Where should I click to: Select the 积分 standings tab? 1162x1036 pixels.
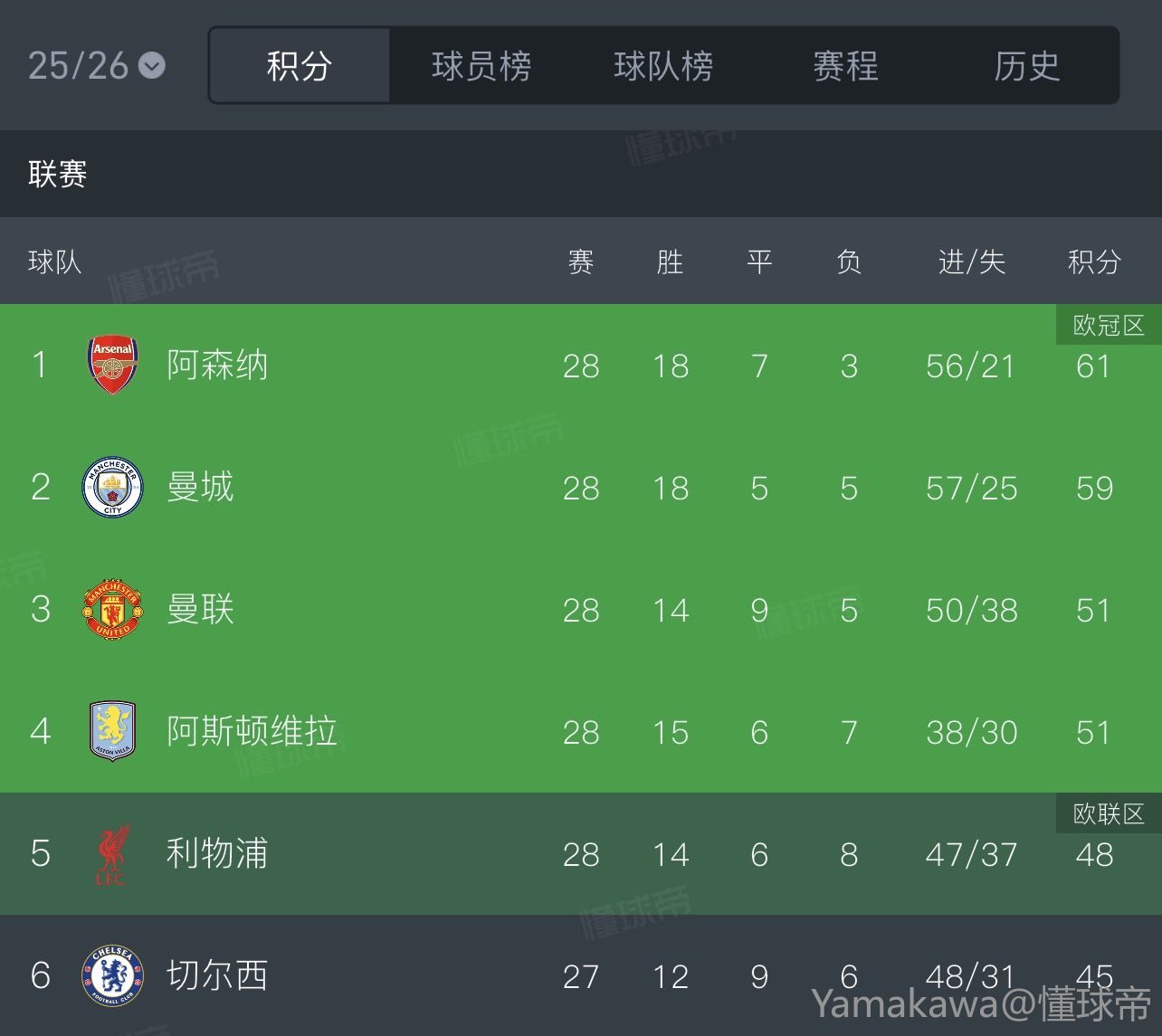[x=300, y=66]
